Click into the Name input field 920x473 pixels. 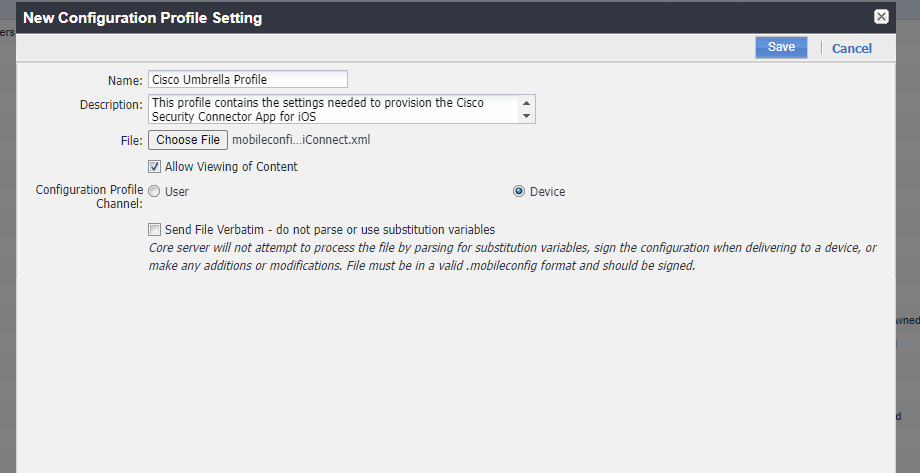click(x=248, y=79)
